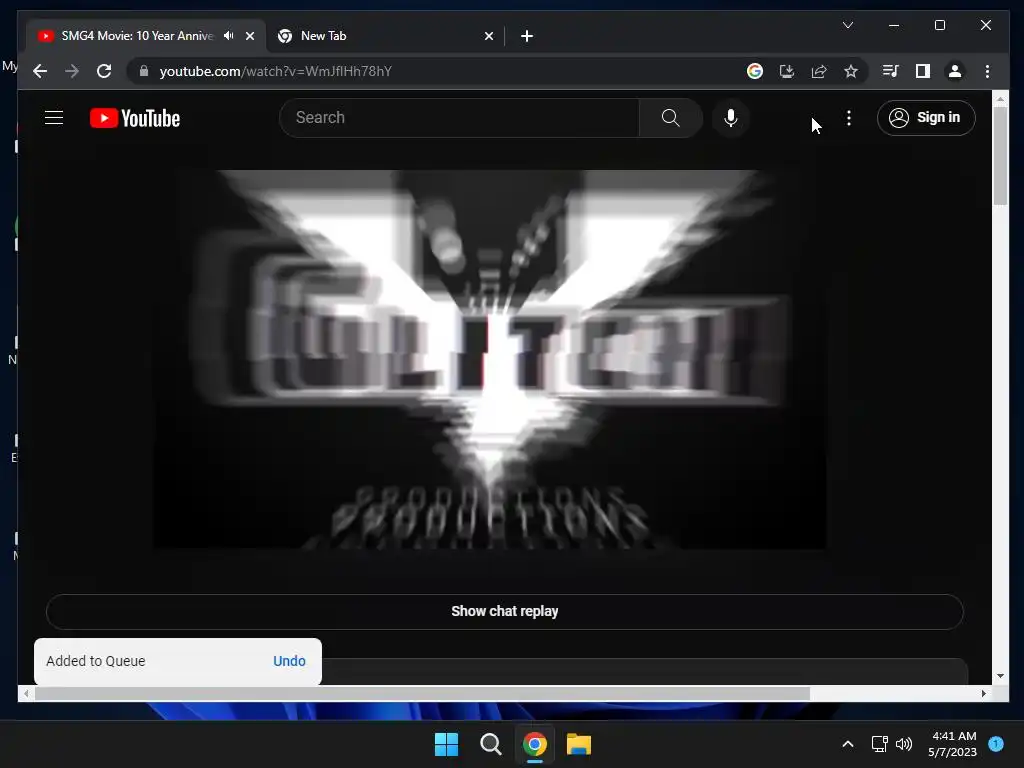Screen dimensions: 1024x768
Task: Open the Chrome profile avatar
Action: click(955, 71)
